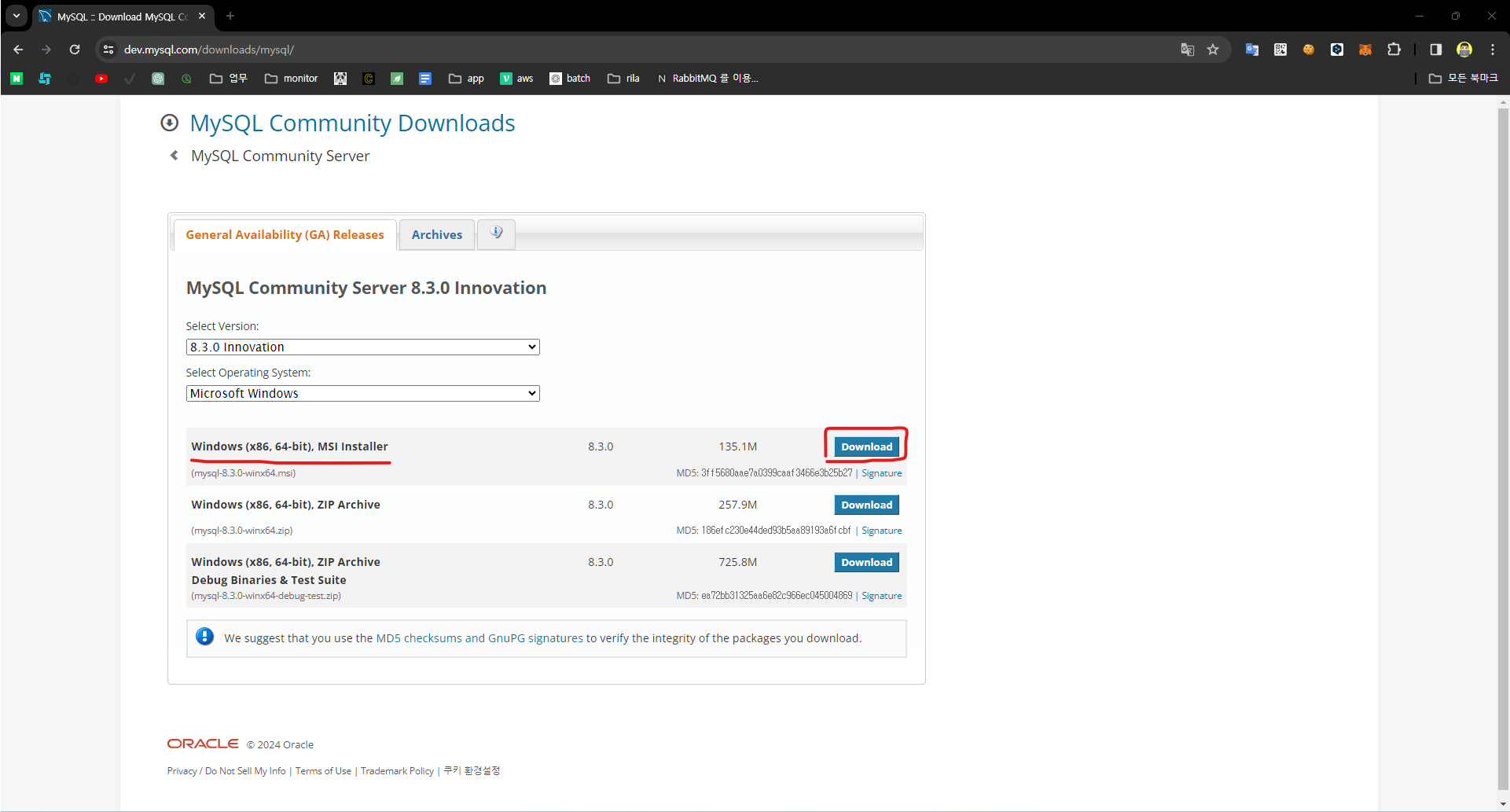The height and width of the screenshot is (812, 1510).
Task: Open the RabbitMQ bookmark
Action: tap(707, 79)
